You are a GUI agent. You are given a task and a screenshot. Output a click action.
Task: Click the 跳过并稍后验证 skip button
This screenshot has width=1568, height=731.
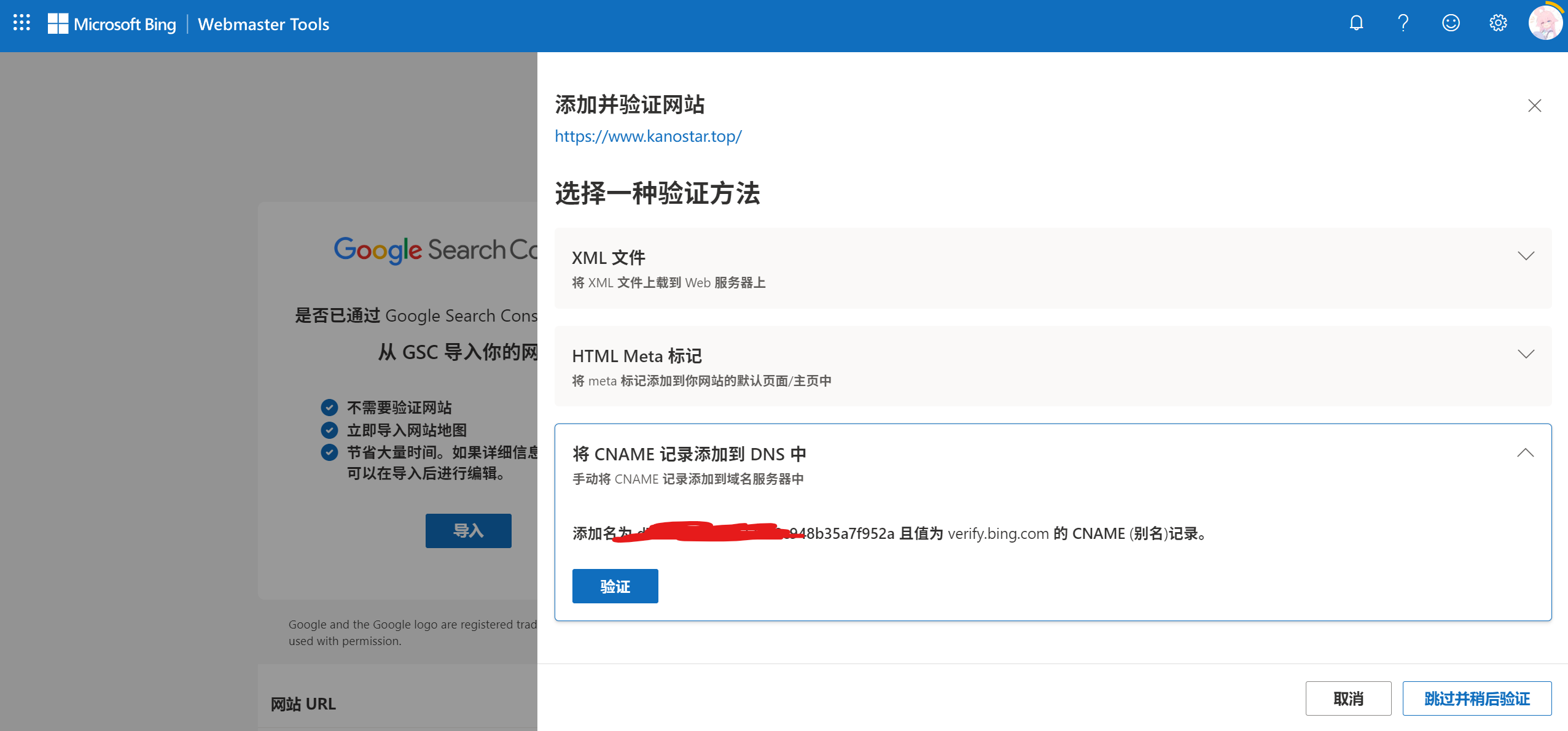click(1477, 698)
